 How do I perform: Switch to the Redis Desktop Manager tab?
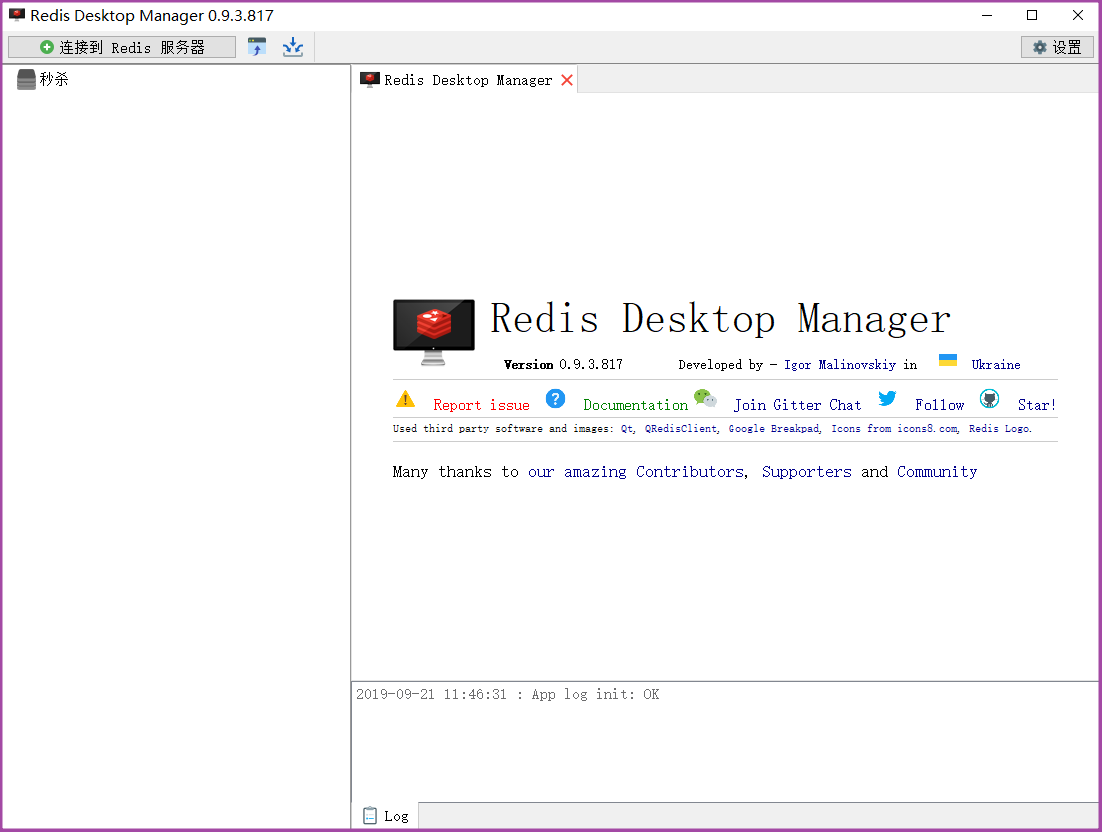(467, 80)
